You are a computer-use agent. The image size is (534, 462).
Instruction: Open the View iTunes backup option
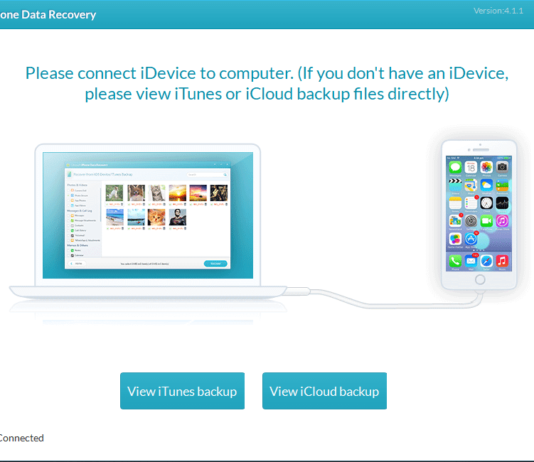tap(182, 391)
